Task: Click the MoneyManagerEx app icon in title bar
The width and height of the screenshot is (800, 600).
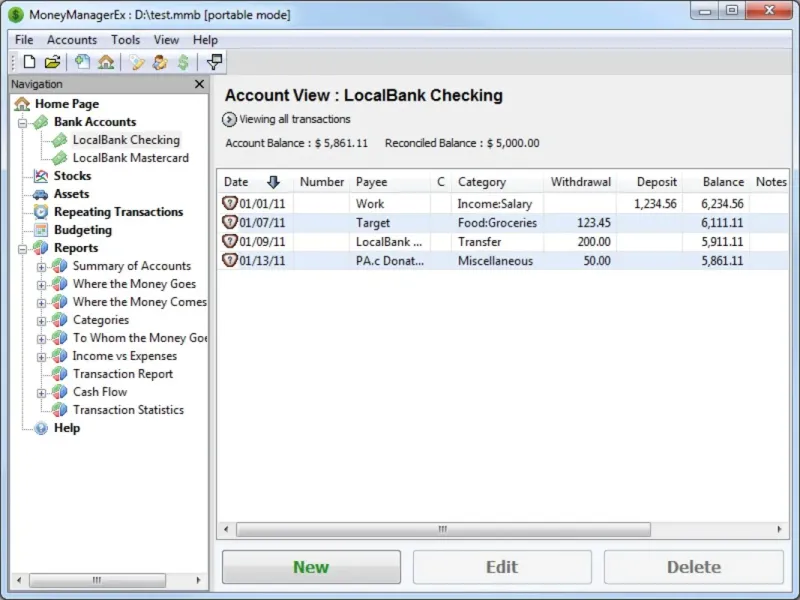Action: tap(16, 14)
